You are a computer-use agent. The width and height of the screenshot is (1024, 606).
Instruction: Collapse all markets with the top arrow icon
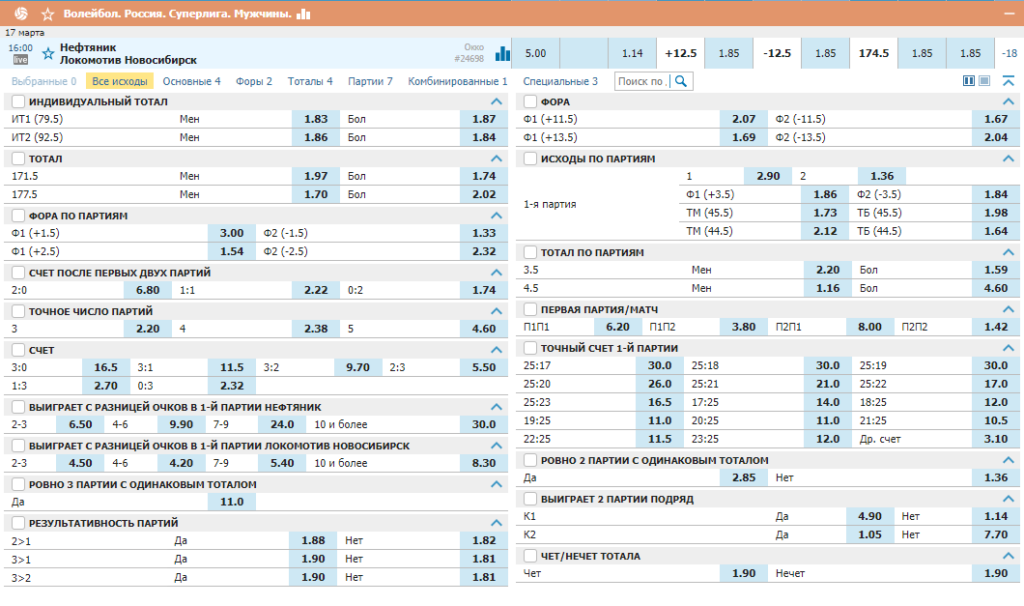point(1008,81)
